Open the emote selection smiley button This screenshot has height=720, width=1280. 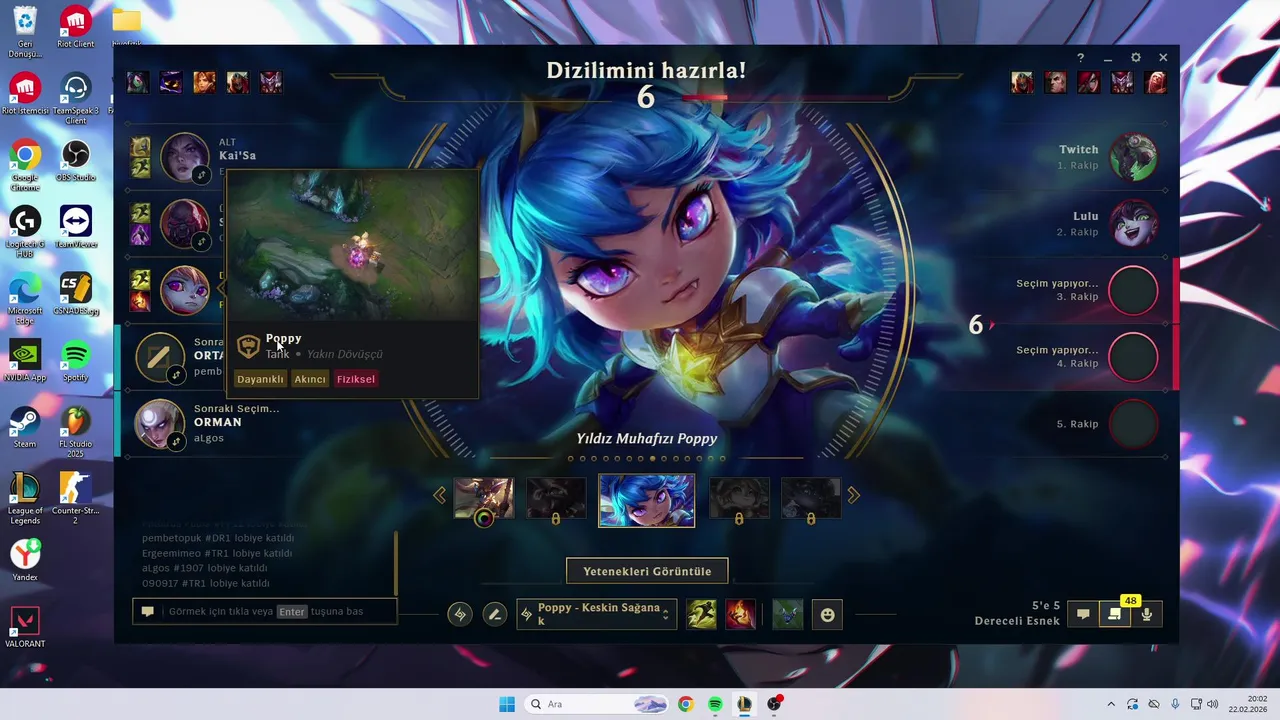827,614
